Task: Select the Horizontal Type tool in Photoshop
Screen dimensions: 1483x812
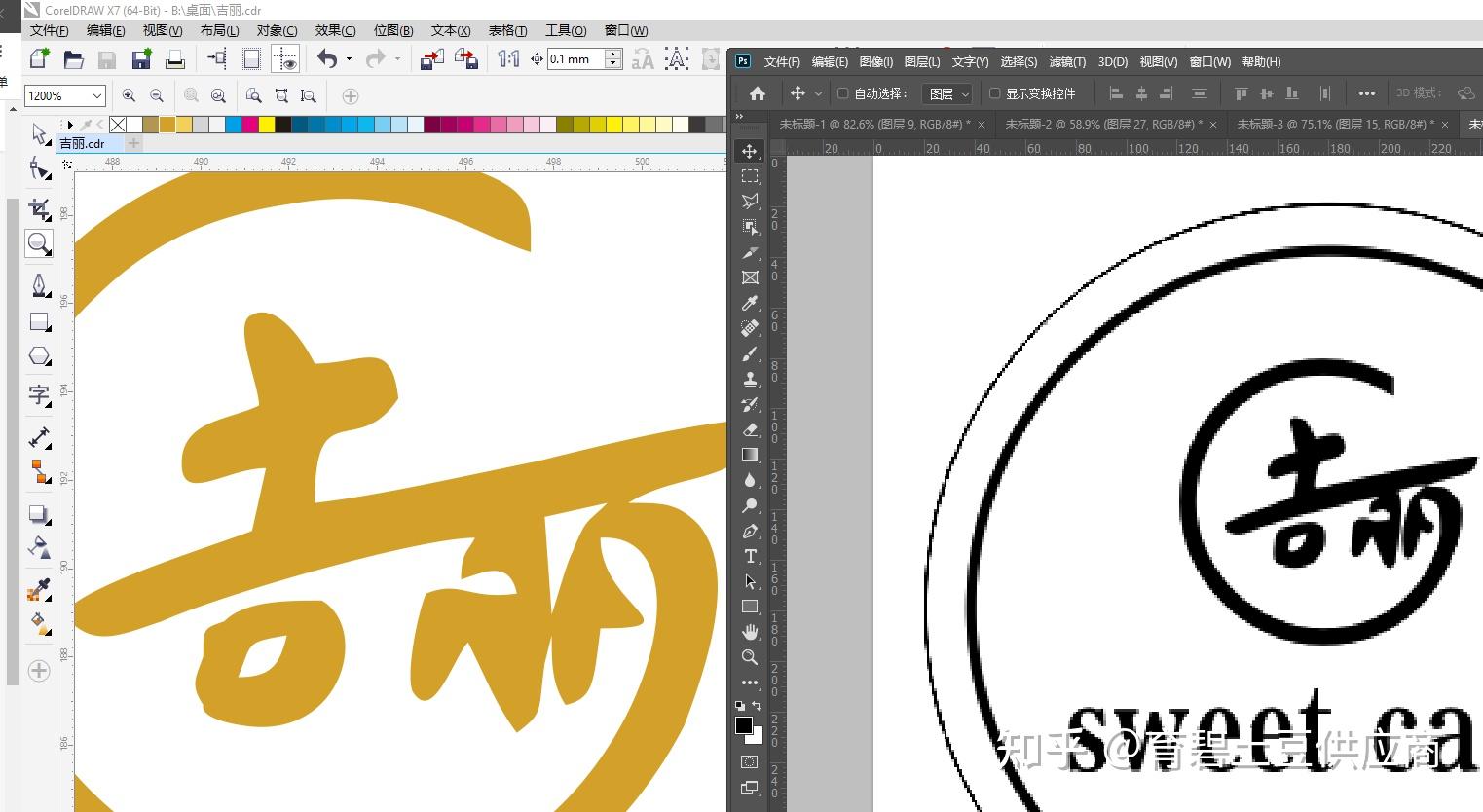Action: click(750, 556)
